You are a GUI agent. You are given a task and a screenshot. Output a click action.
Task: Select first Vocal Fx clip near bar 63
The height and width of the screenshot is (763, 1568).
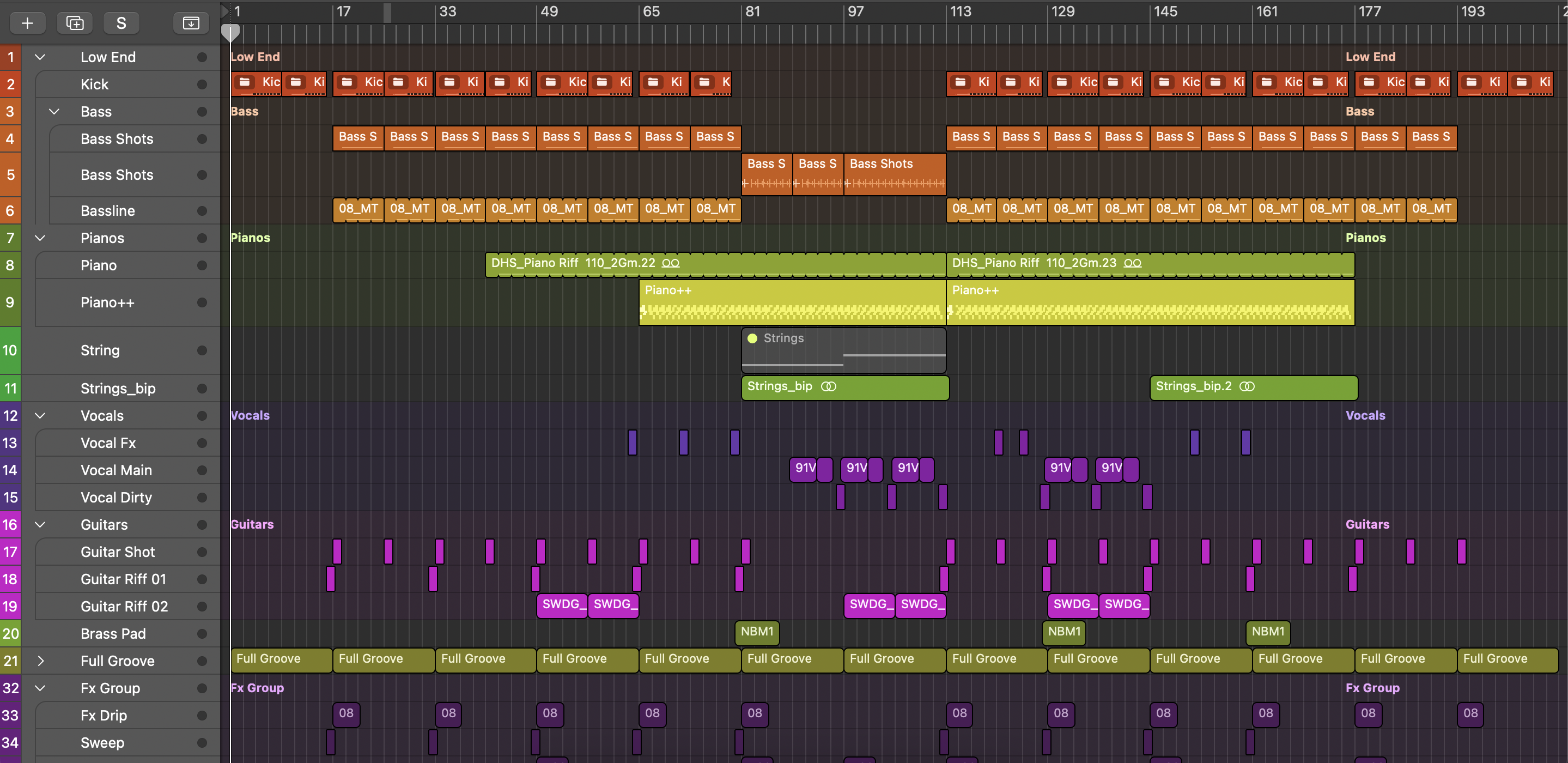[633, 443]
